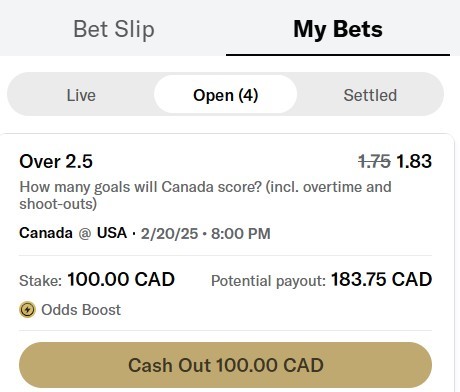
Task: Click the 100.00 CAD stake amount
Action: (121, 279)
